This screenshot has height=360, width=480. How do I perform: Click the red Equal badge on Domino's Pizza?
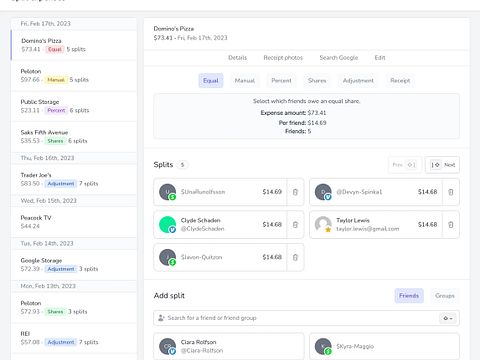[x=55, y=49]
